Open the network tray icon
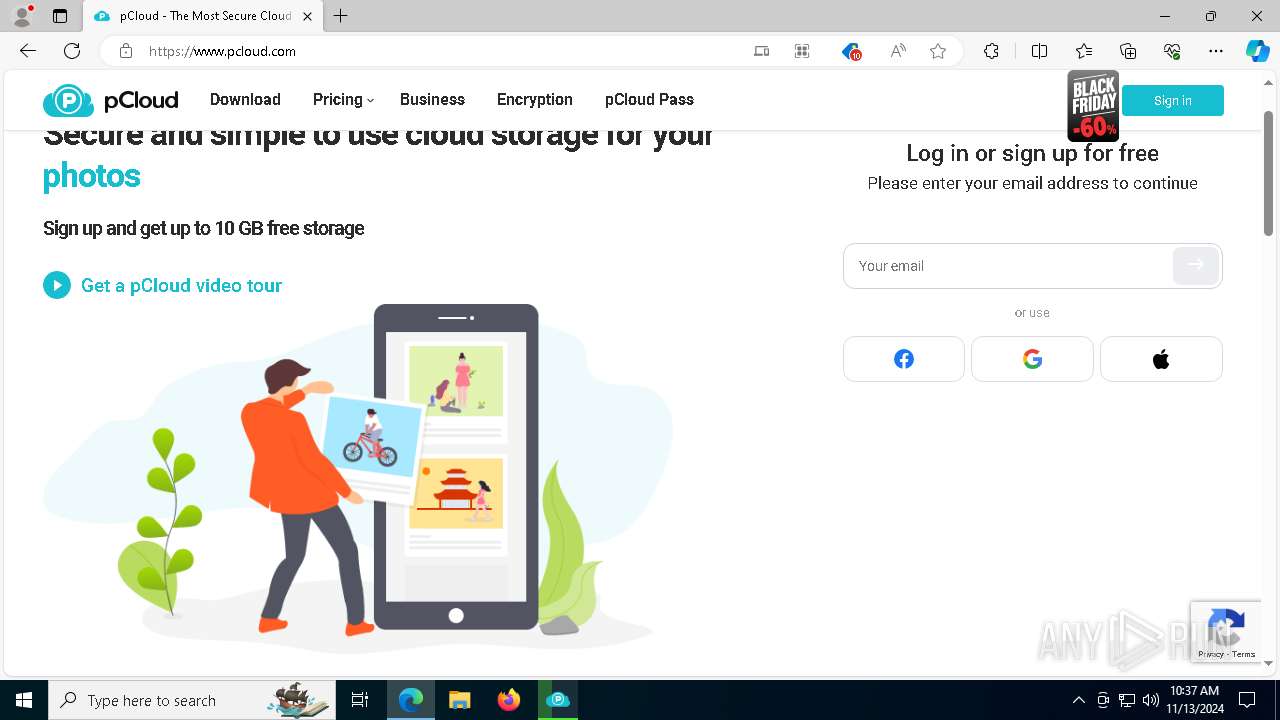The image size is (1280, 720). click(1127, 700)
